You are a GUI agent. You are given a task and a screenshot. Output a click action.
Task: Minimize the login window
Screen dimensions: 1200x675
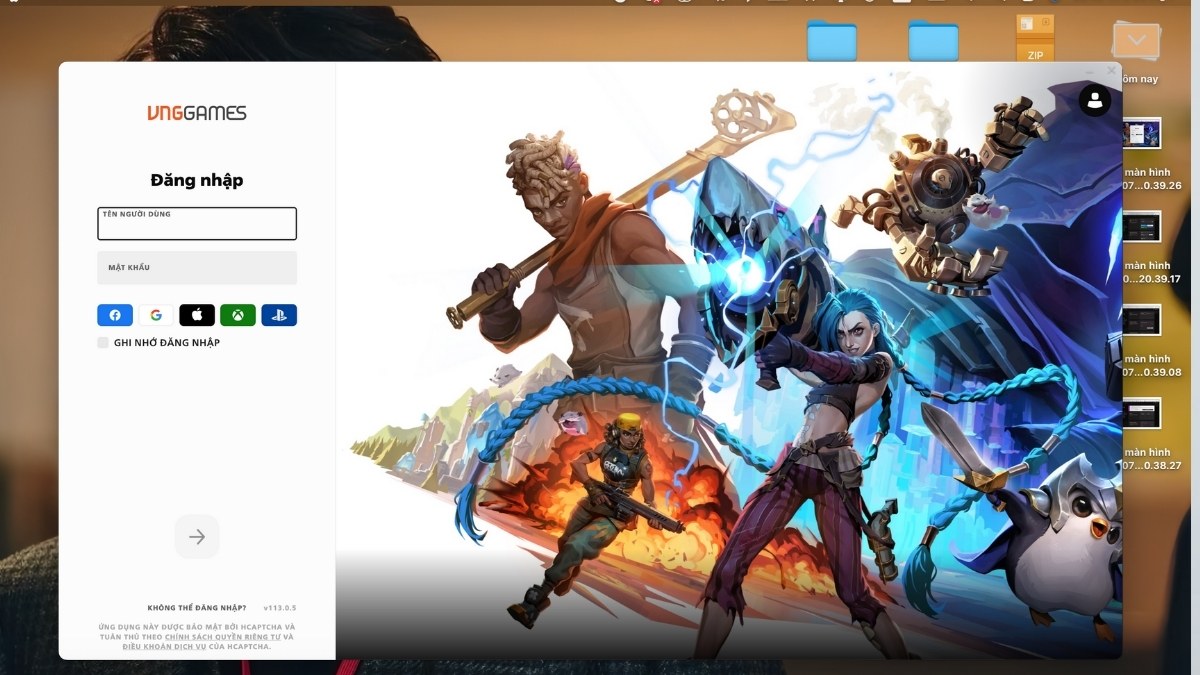point(1089,71)
